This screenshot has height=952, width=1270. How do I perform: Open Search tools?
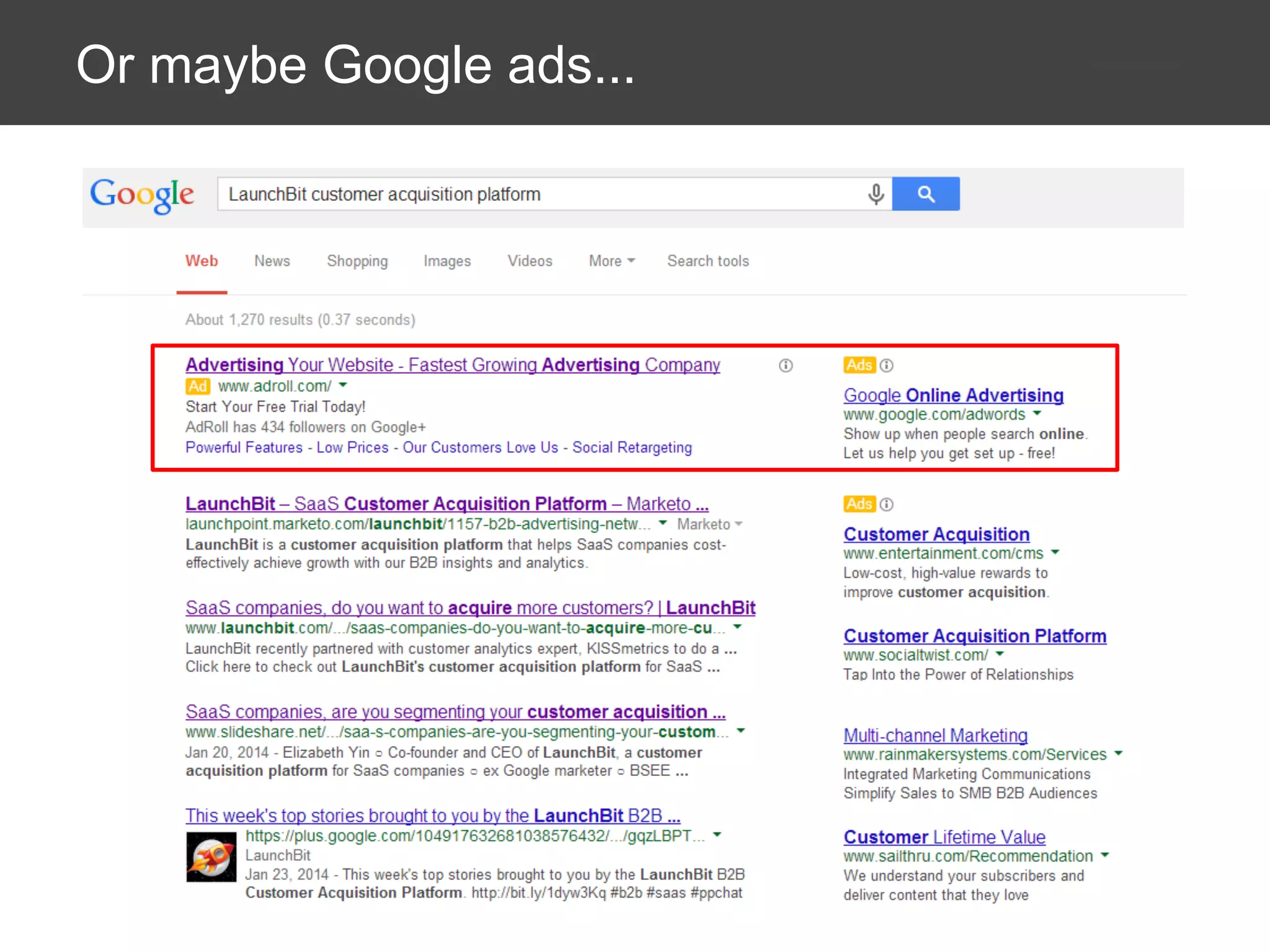tap(708, 261)
